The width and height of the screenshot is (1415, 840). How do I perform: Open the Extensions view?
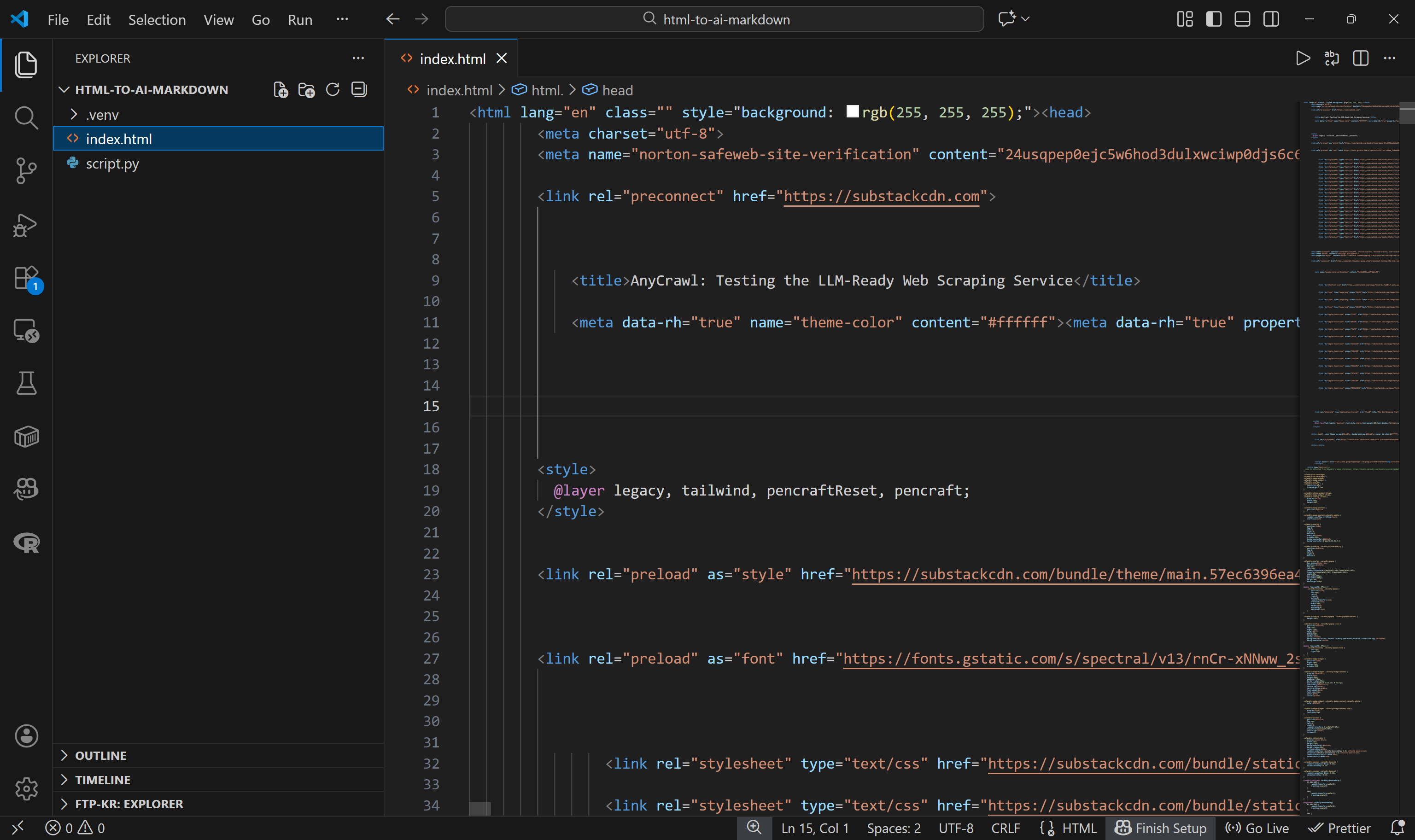[x=26, y=278]
